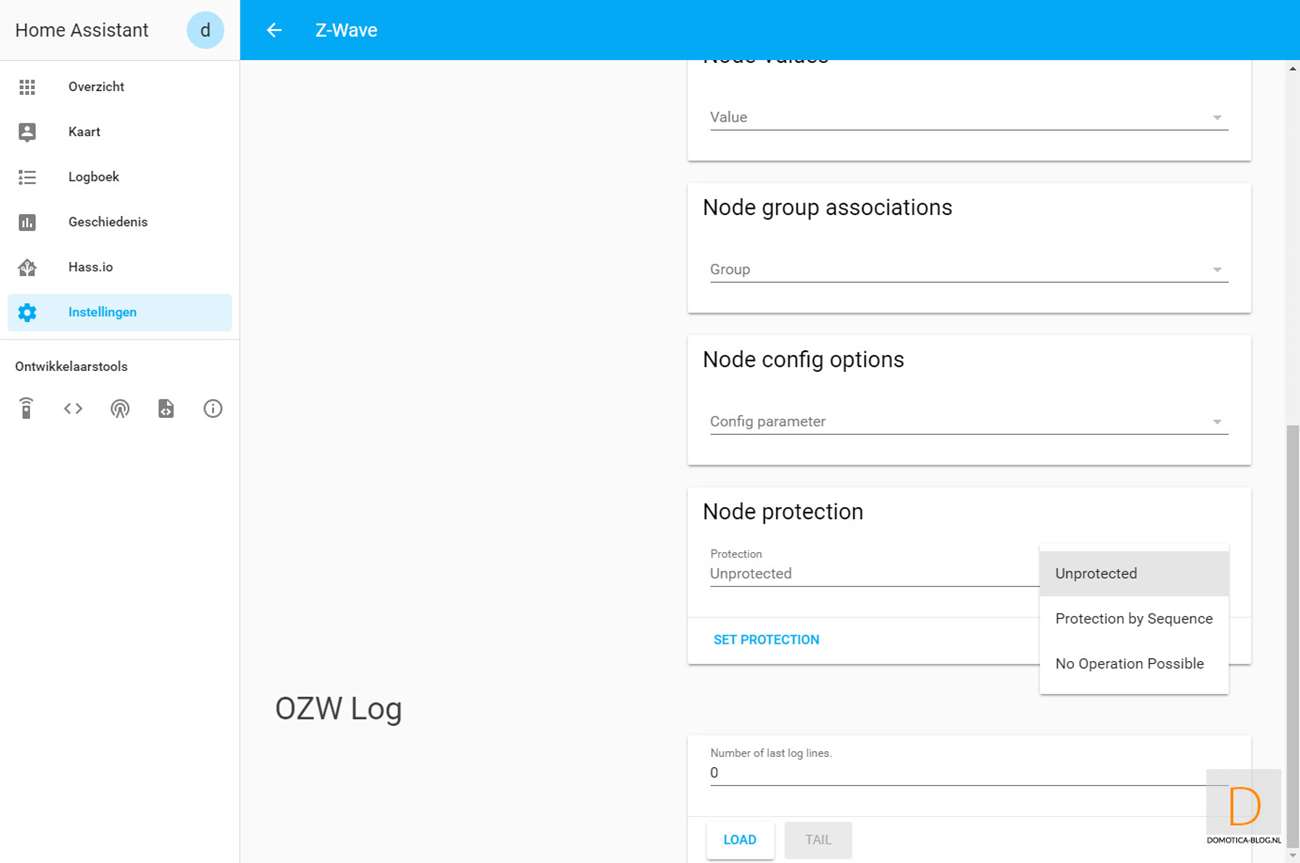Open the Templates developer tool file icon
This screenshot has width=1300, height=863.
[x=166, y=408]
